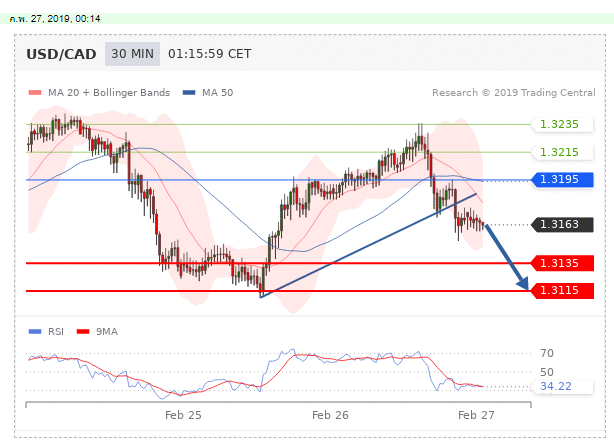Click the 1.3235 resistance price tag
614x443 pixels.
click(562, 124)
